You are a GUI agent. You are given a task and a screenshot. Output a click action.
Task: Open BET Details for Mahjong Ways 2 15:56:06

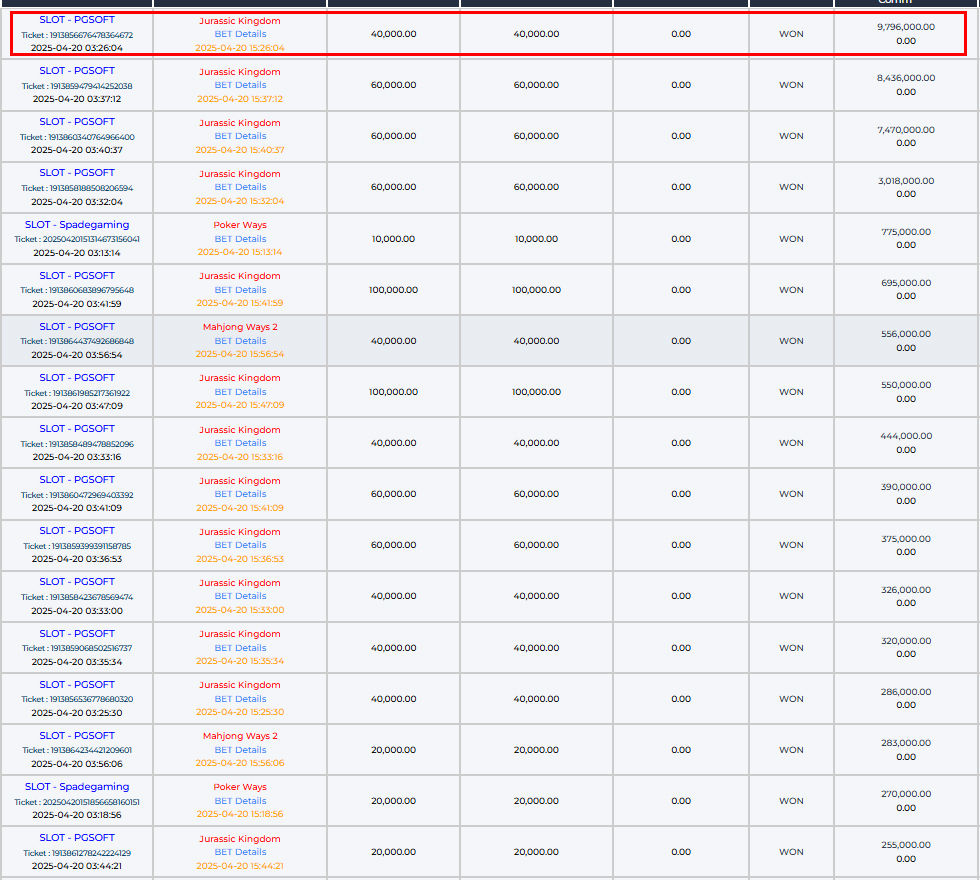click(240, 750)
